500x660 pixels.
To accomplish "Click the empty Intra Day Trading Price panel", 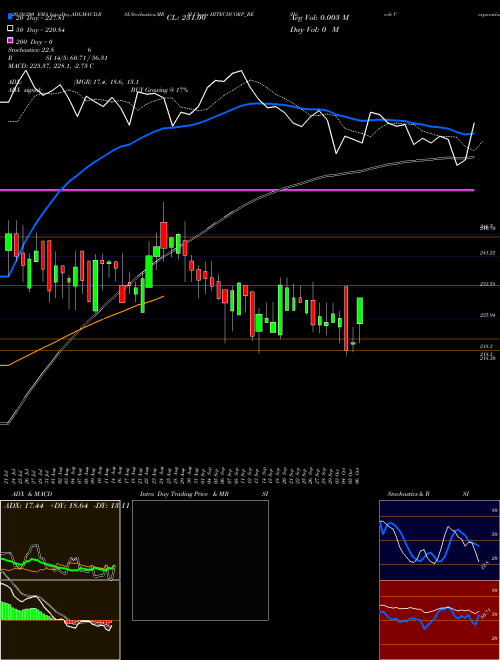I will 200,560.
